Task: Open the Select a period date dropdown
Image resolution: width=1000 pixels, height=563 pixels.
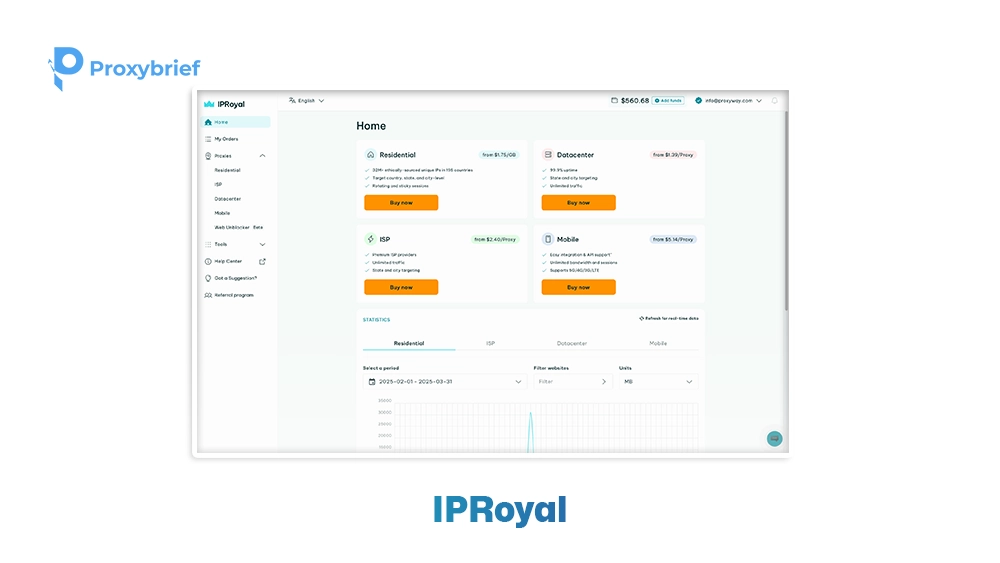Action: pos(445,382)
